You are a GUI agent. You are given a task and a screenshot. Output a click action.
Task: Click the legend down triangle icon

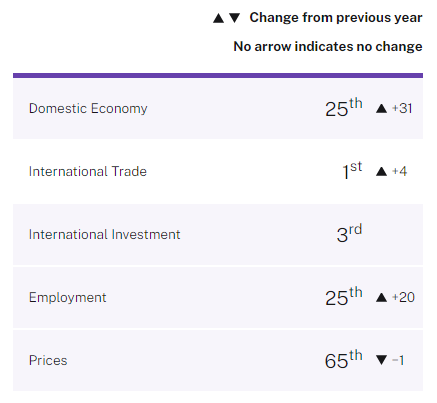pyautogui.click(x=235, y=18)
